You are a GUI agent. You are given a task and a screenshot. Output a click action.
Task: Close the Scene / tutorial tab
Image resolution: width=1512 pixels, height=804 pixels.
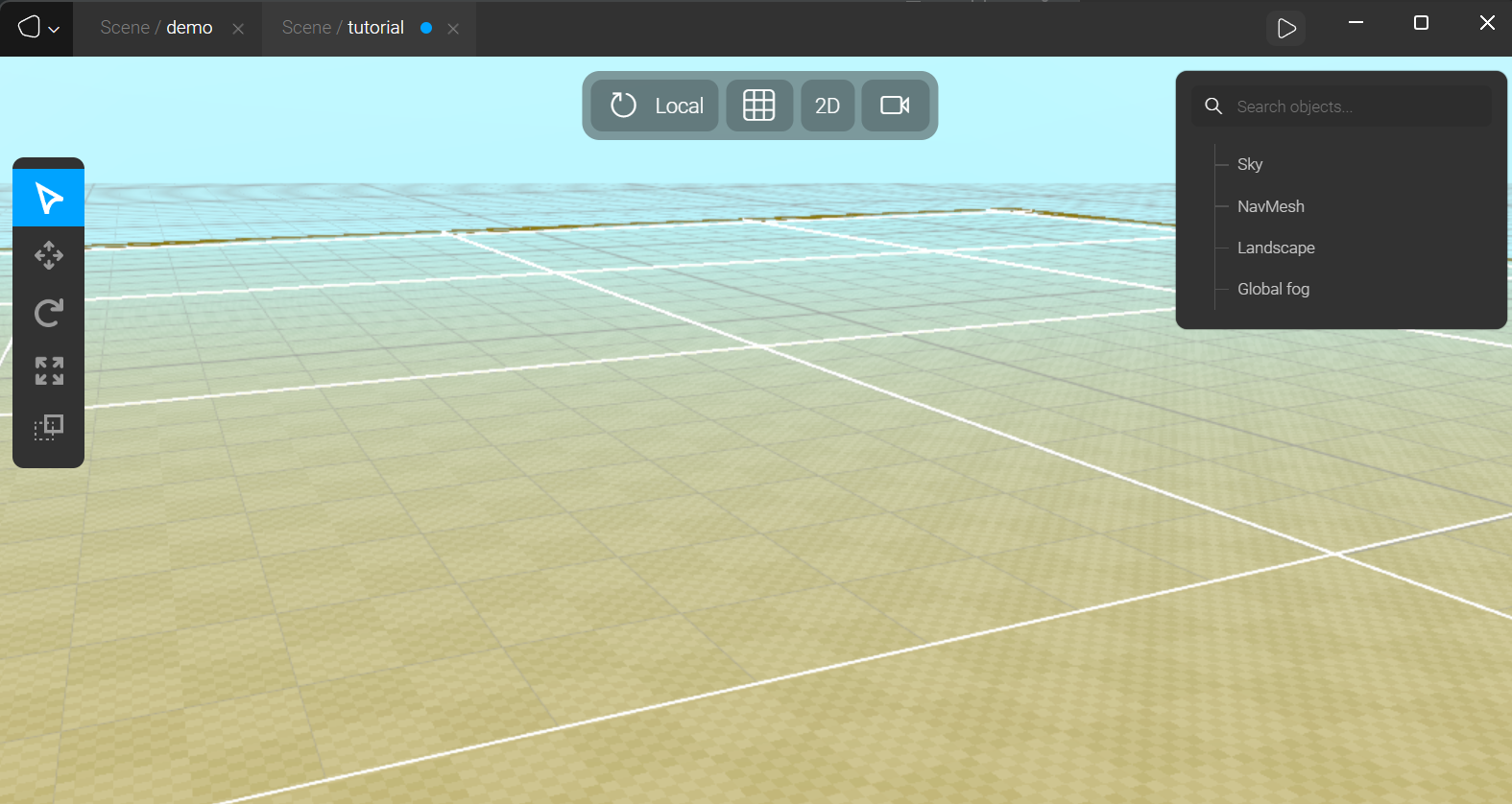(453, 29)
